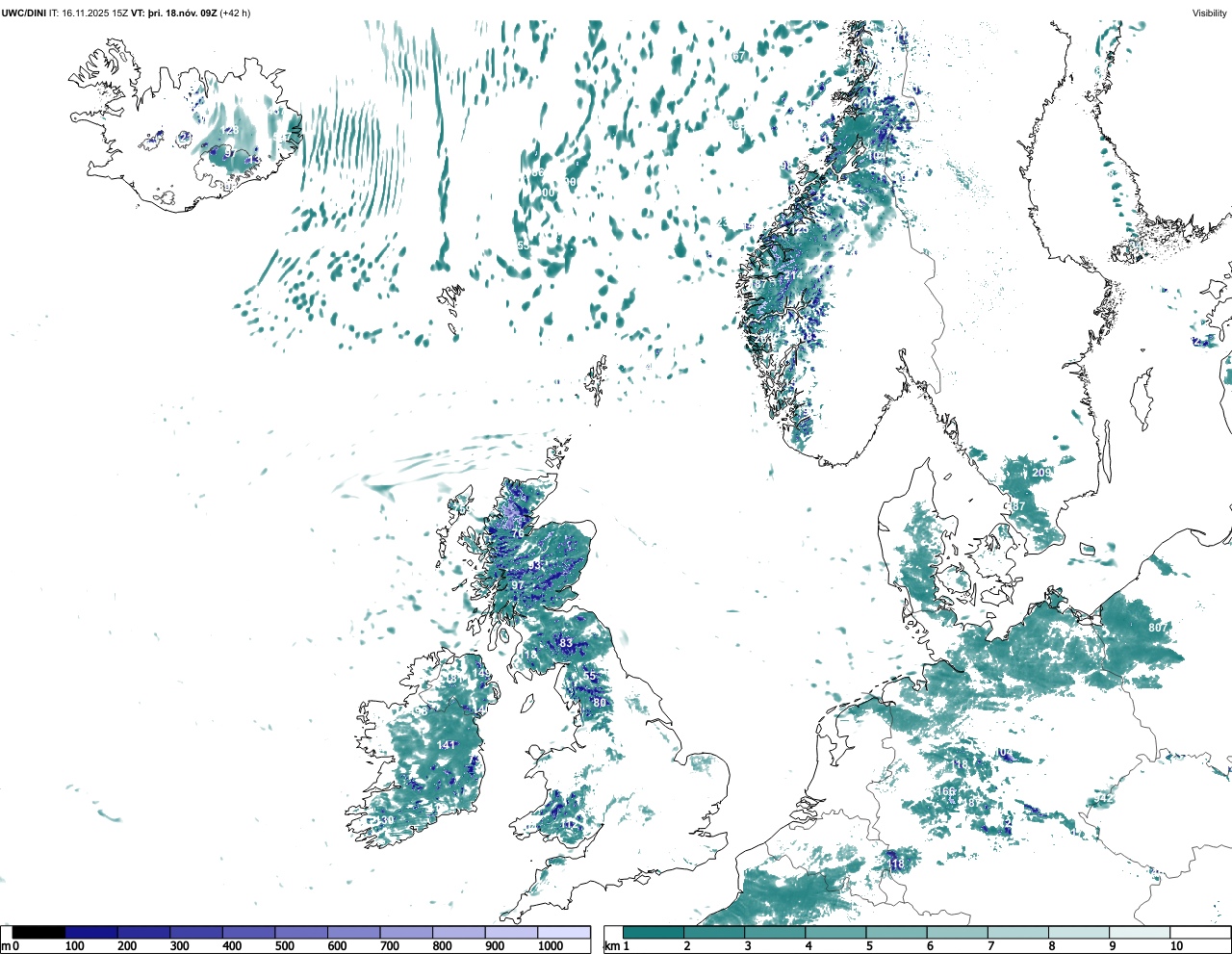Click the Visibility title at top right
1232x954 pixels.
pos(1209,13)
